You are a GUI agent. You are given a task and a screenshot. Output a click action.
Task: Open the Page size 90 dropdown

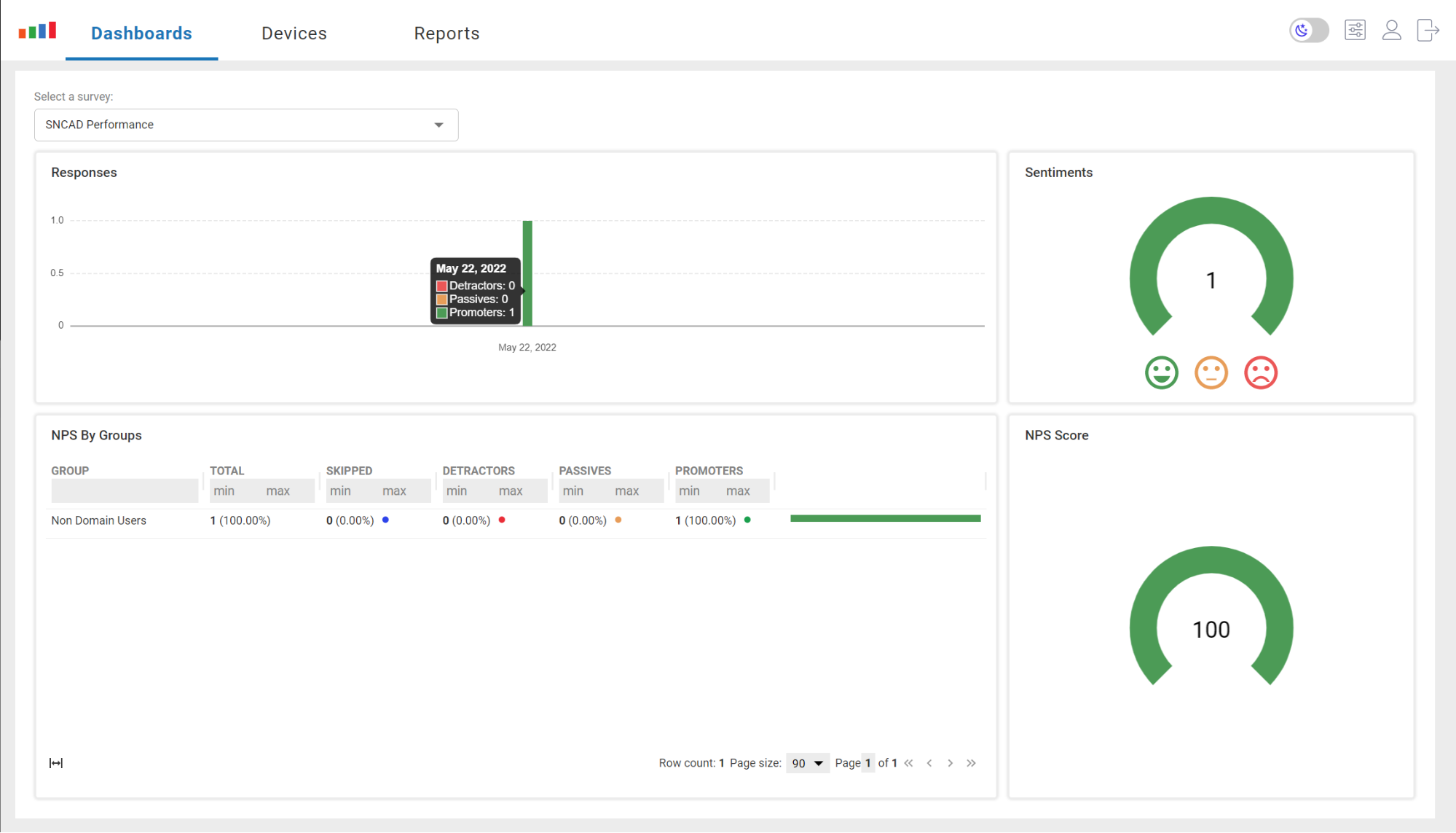[x=808, y=763]
